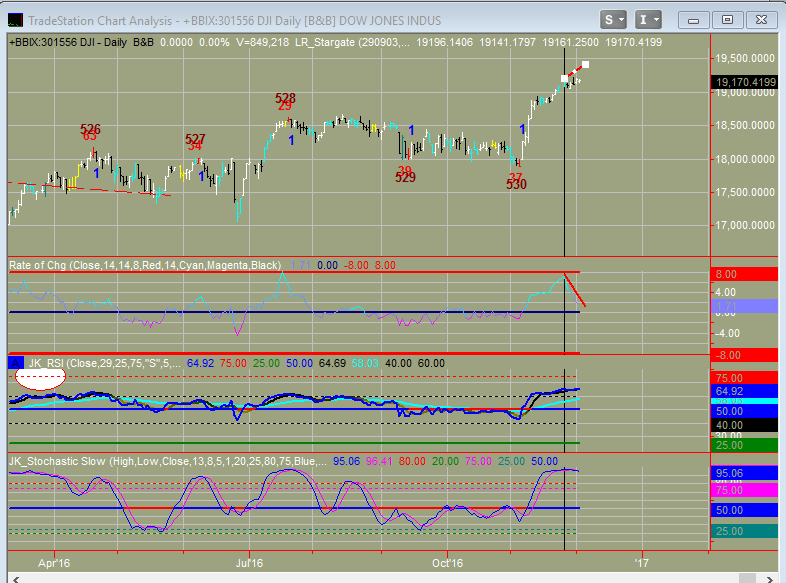Close the Chart Analysis window
The width and height of the screenshot is (786, 583).
click(x=761, y=20)
